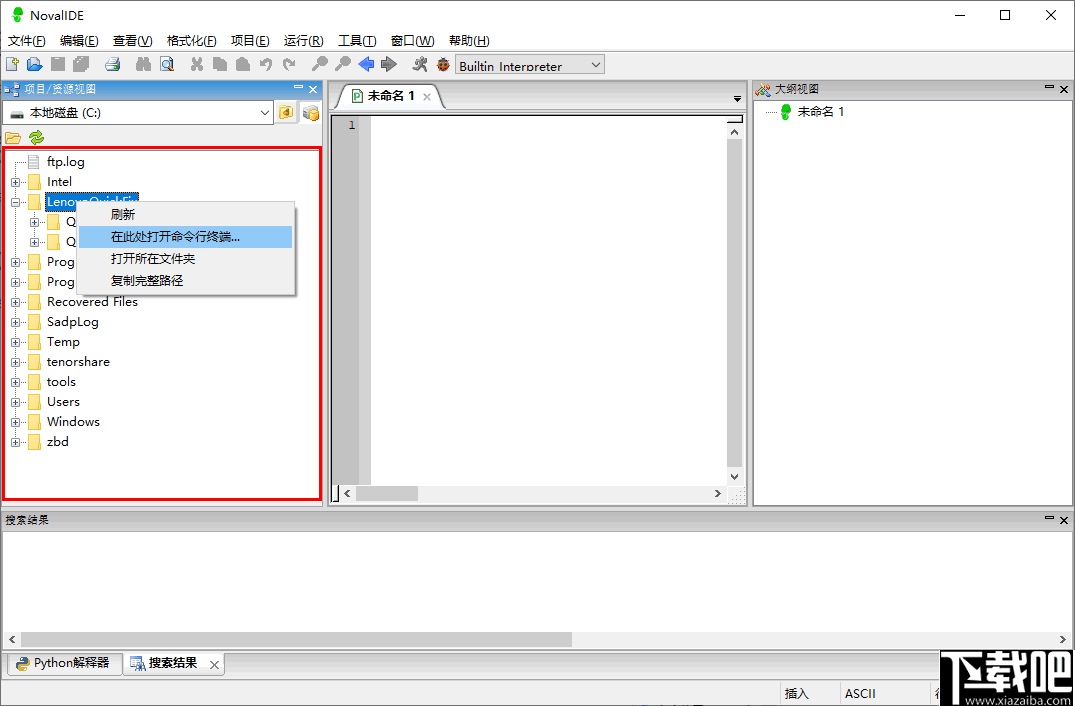
Task: Switch to the 搜索结果 bottom tab
Action: tap(173, 663)
